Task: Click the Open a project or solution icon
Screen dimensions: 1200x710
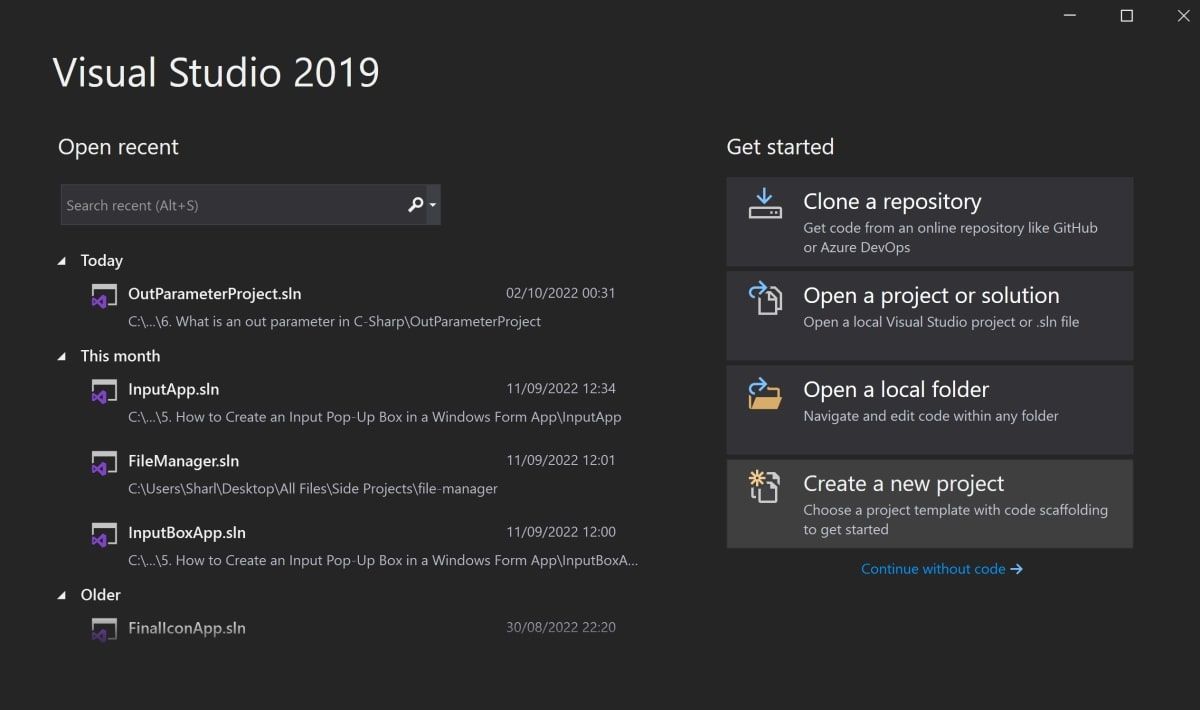Action: point(765,298)
